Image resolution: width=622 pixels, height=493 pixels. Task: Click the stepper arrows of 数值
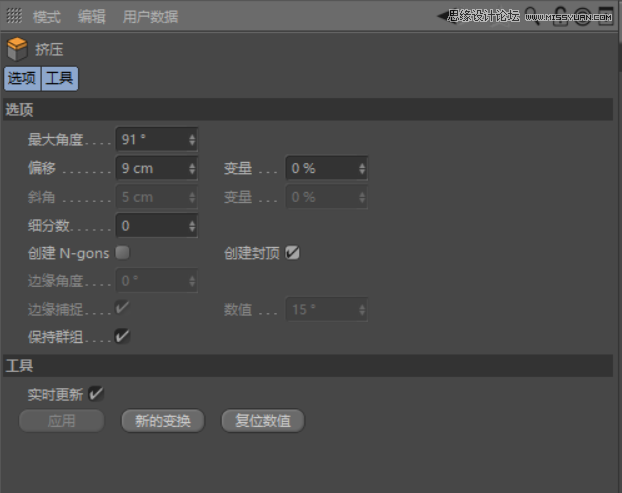coord(362,310)
